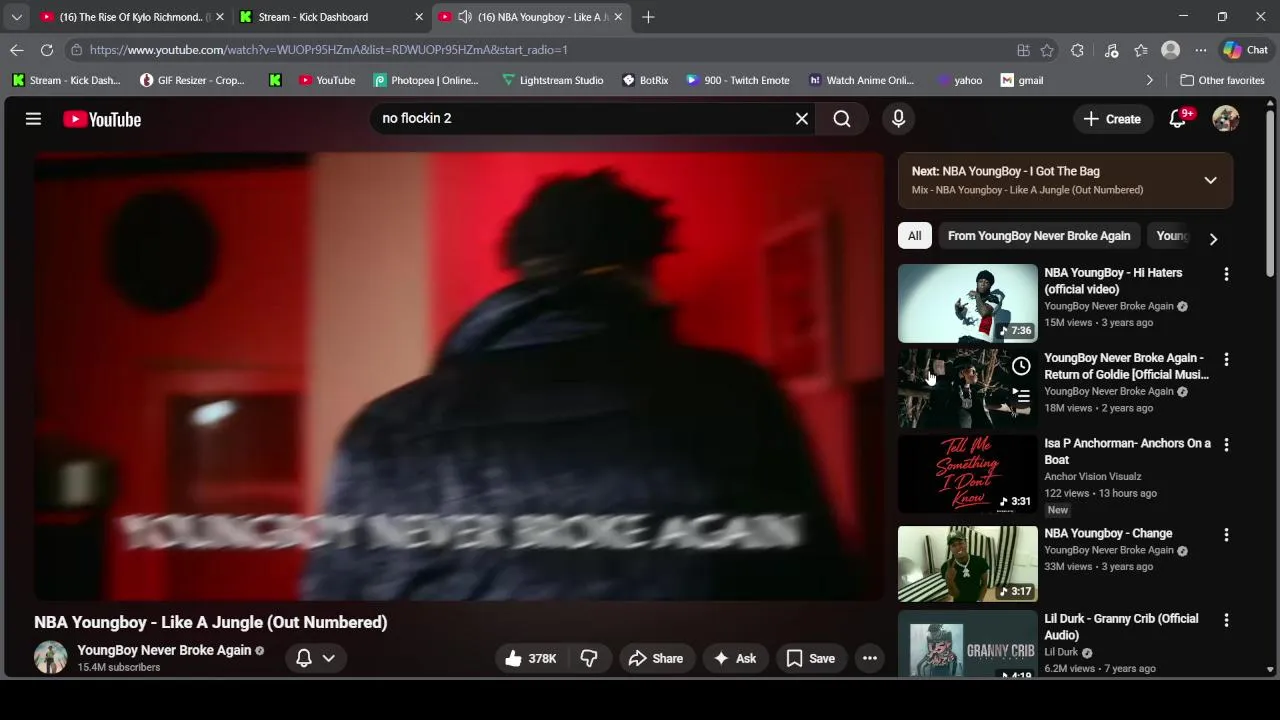Open browser settings and more ellipsis
Screen dimensions: 1280x720
point(1200,50)
